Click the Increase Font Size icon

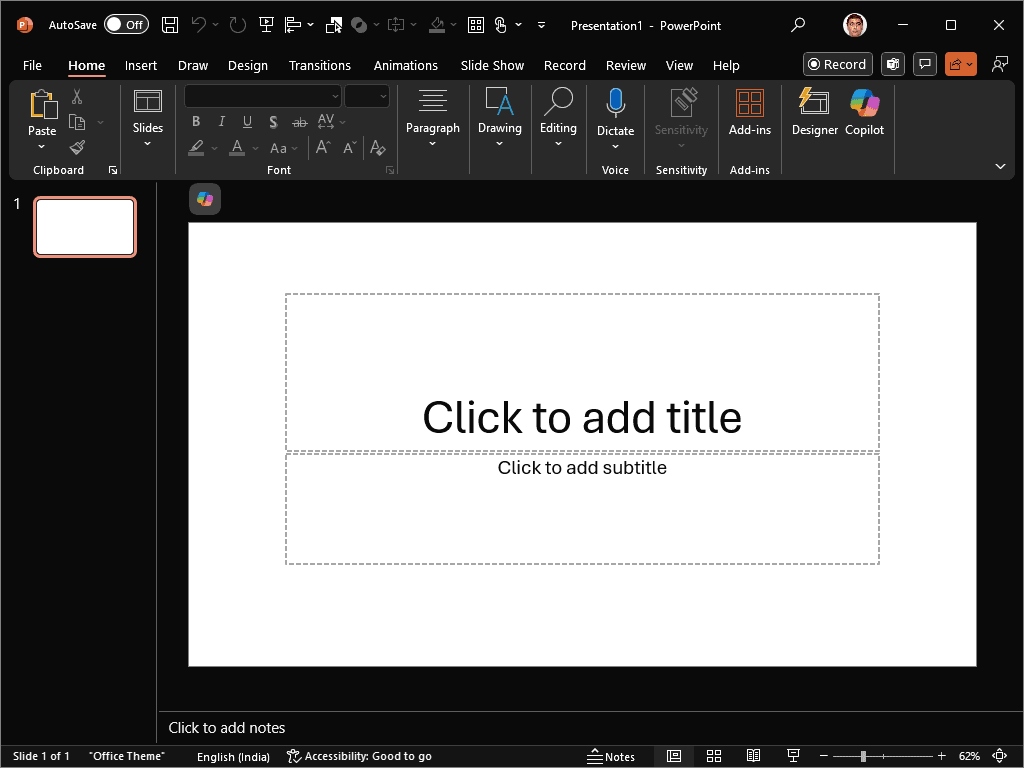pyautogui.click(x=321, y=147)
